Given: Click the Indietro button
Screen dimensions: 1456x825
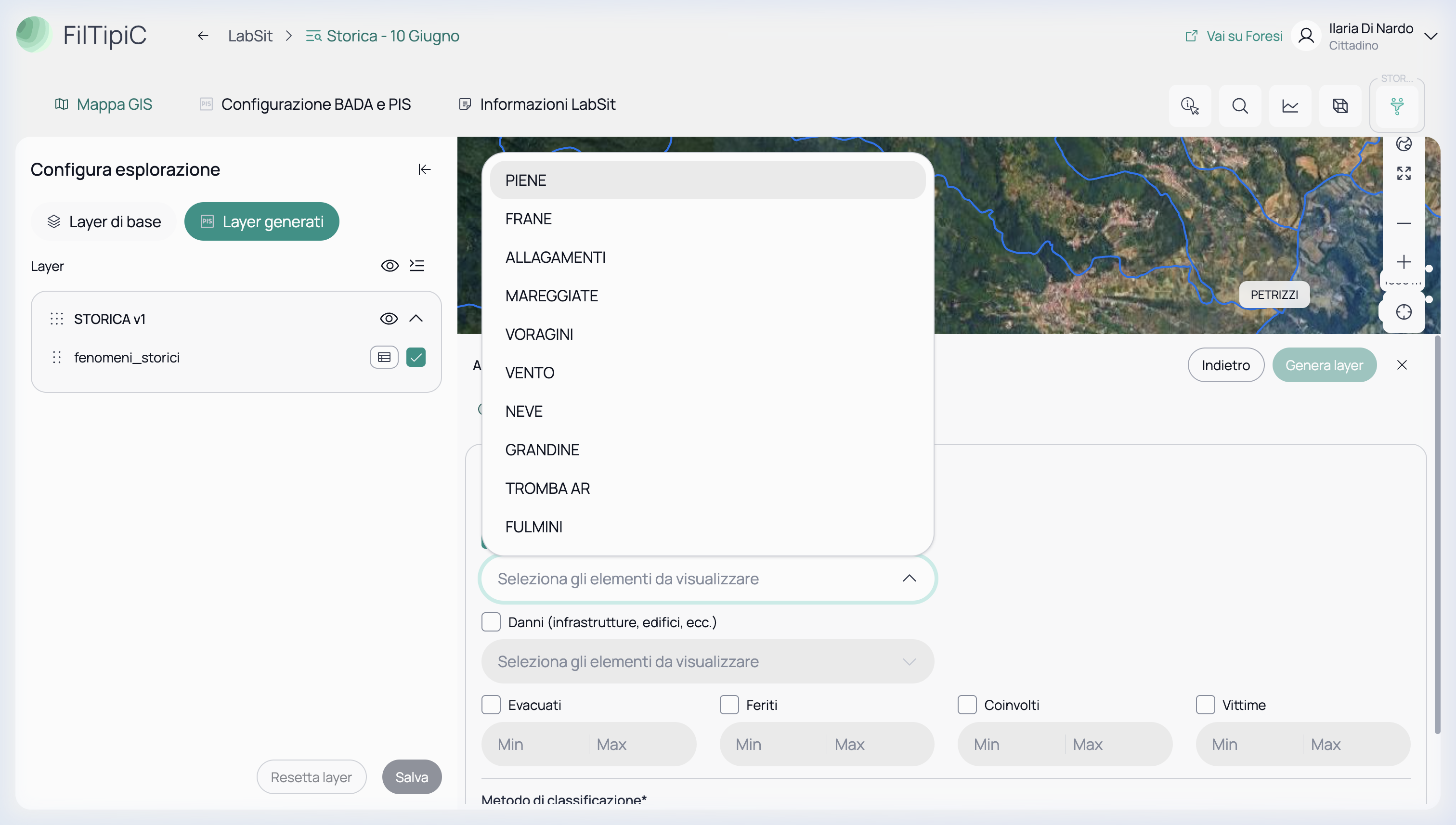Looking at the screenshot, I should 1226,365.
